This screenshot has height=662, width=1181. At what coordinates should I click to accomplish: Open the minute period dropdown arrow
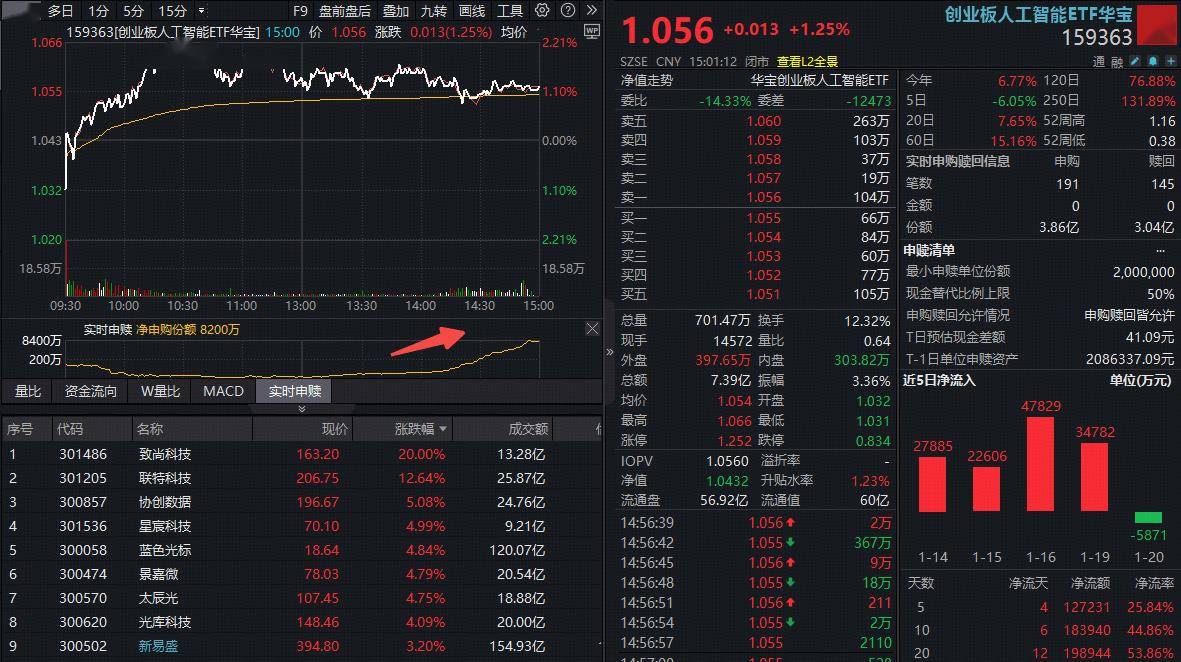click(201, 11)
